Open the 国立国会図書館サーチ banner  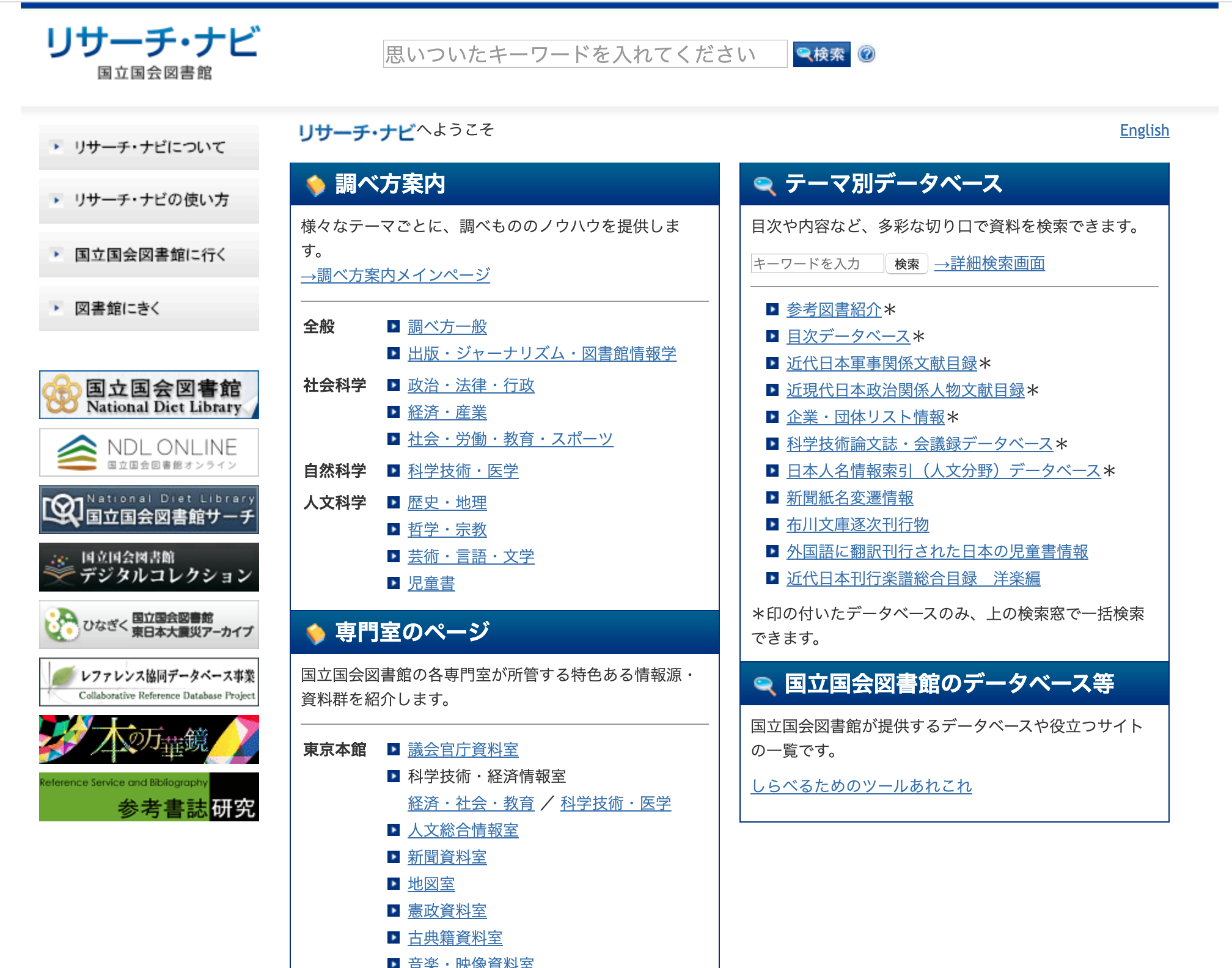click(149, 510)
